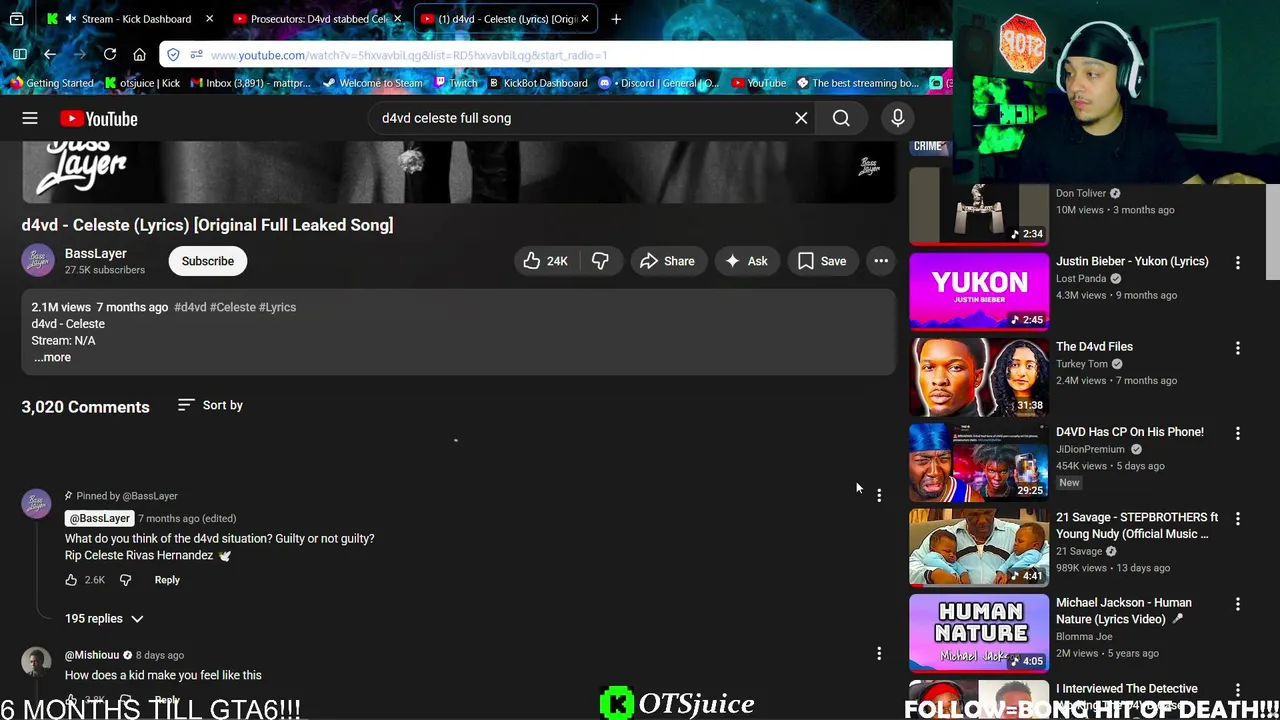This screenshot has height=720, width=1280.
Task: Clear the search box with X icon
Action: pos(801,118)
